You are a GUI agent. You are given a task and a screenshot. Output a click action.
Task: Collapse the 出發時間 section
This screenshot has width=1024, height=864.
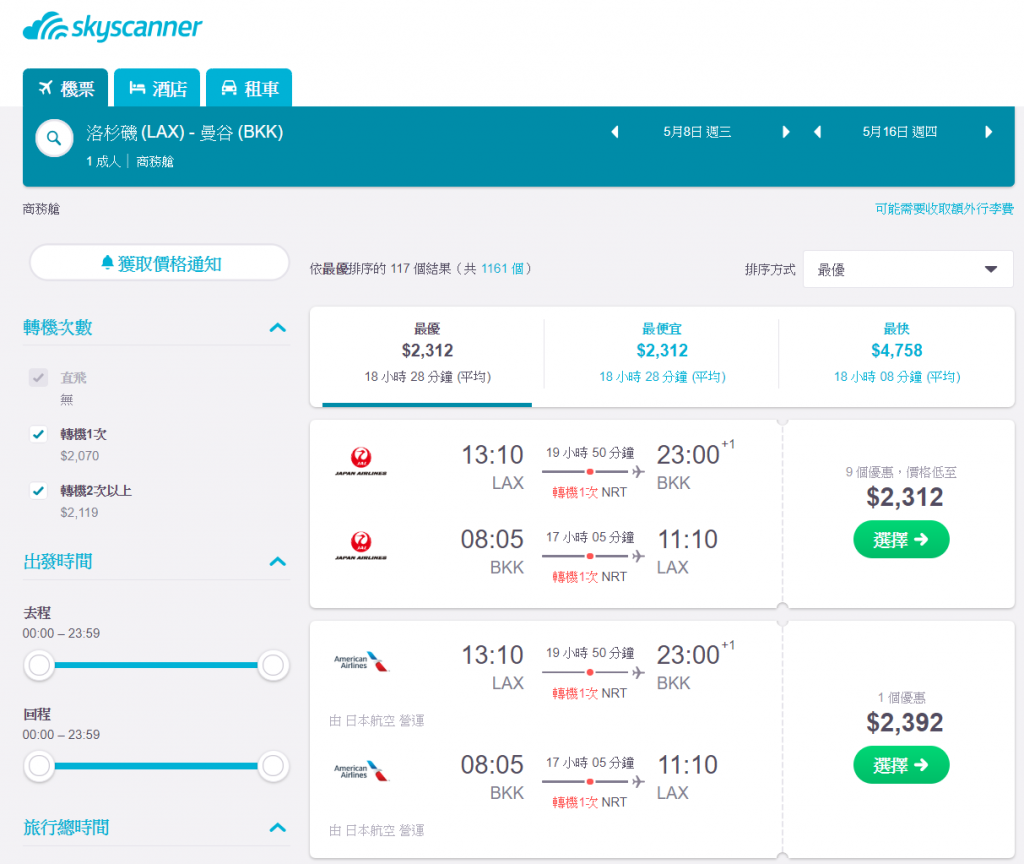point(278,562)
